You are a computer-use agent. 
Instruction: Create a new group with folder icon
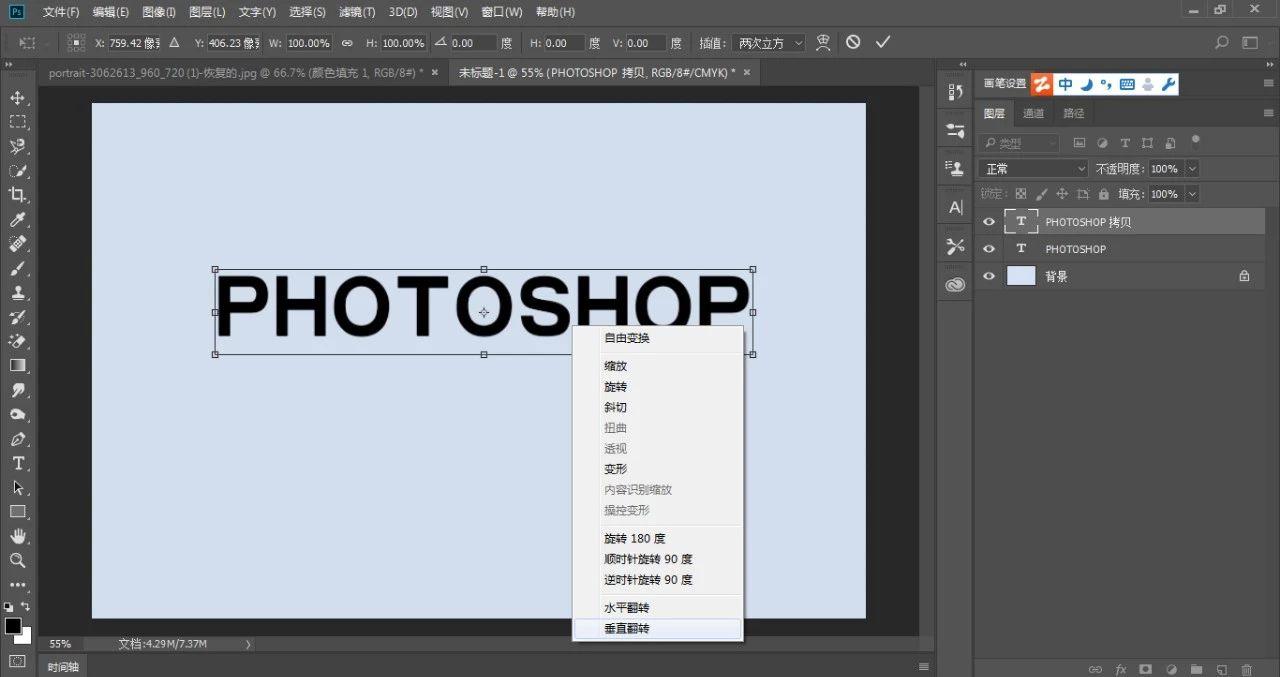point(1196,669)
